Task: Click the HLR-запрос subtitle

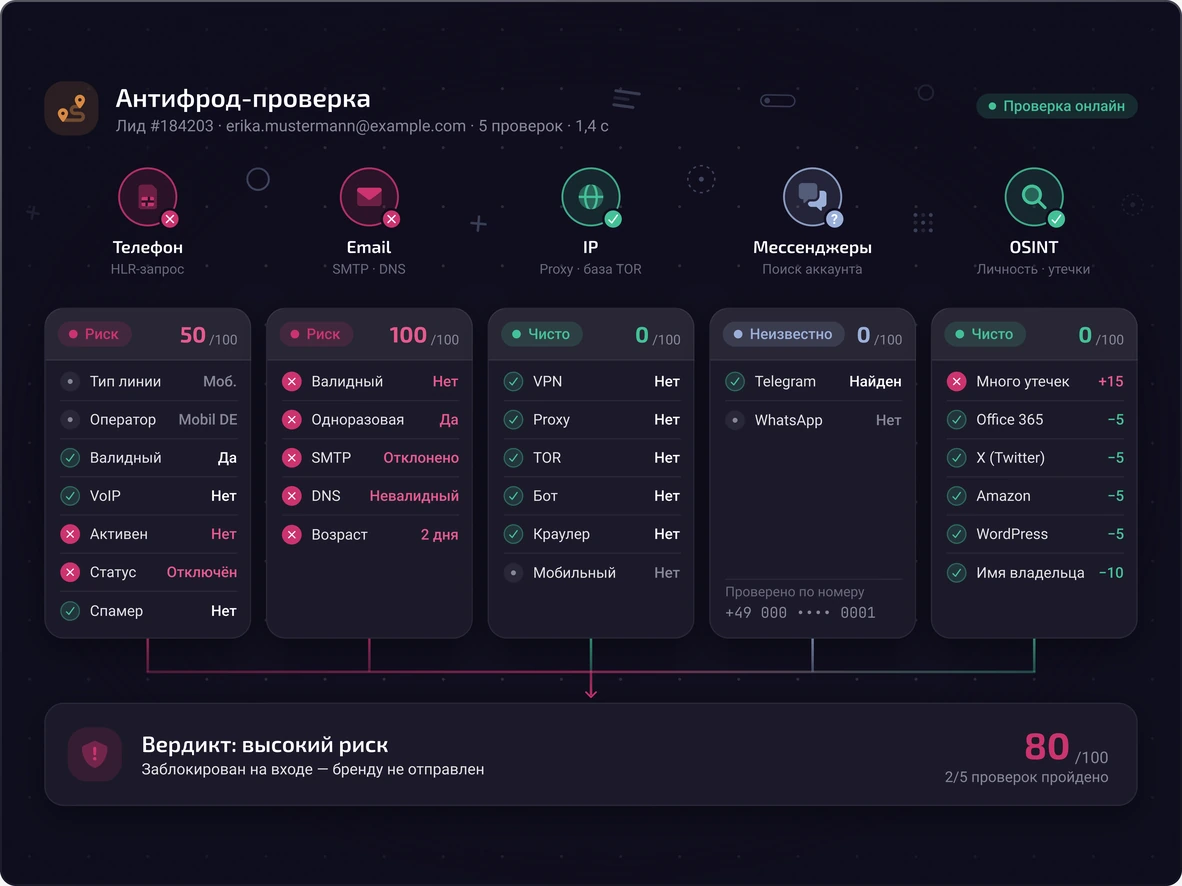Action: click(x=148, y=269)
